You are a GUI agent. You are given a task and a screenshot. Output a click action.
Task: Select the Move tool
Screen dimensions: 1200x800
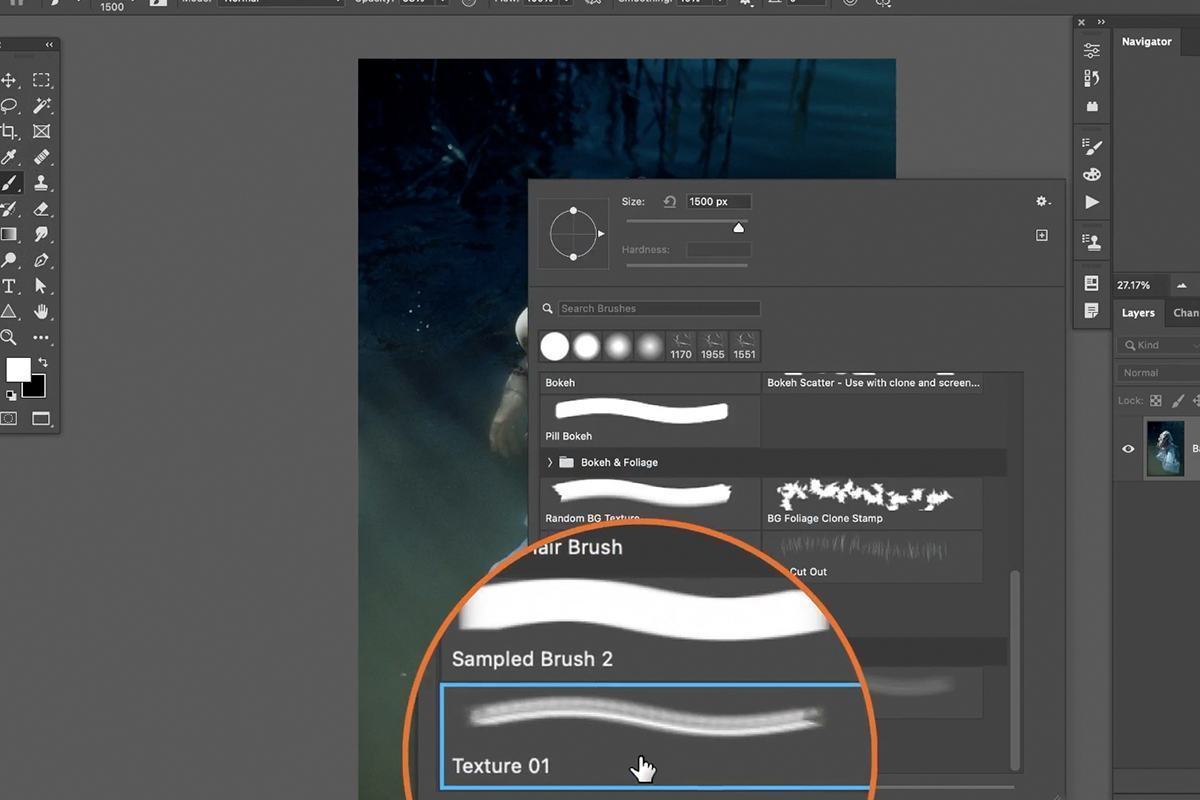pos(9,80)
